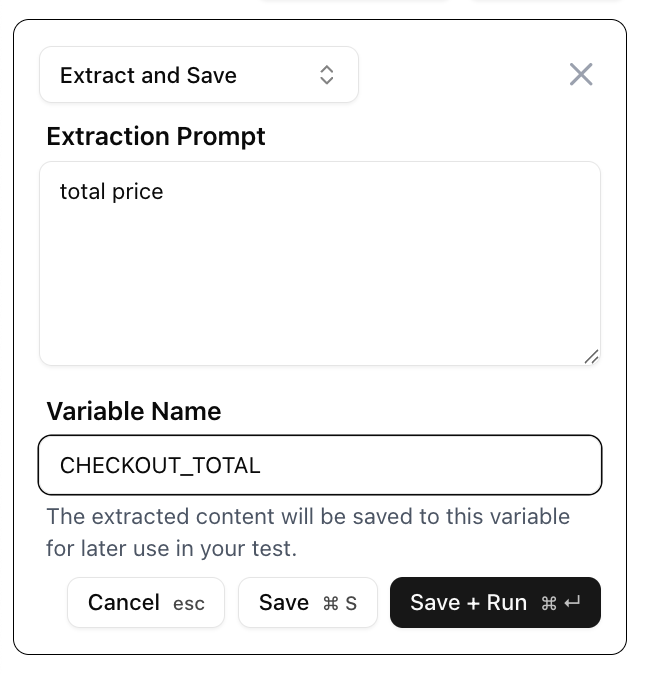Click the command symbol on the Save button
The width and height of the screenshot is (650, 676).
click(x=331, y=603)
